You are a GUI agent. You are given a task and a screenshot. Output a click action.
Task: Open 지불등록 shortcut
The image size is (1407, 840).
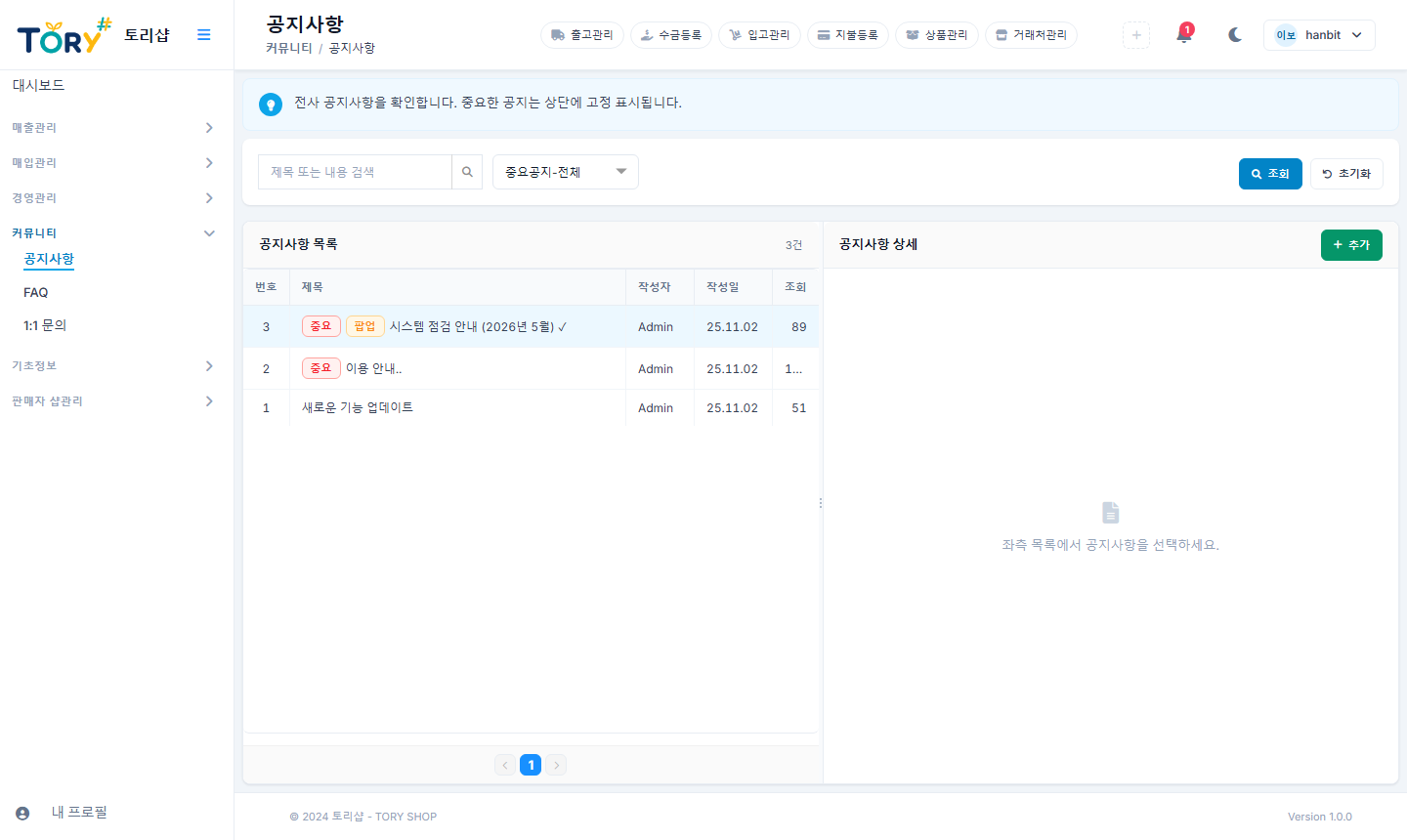[848, 35]
